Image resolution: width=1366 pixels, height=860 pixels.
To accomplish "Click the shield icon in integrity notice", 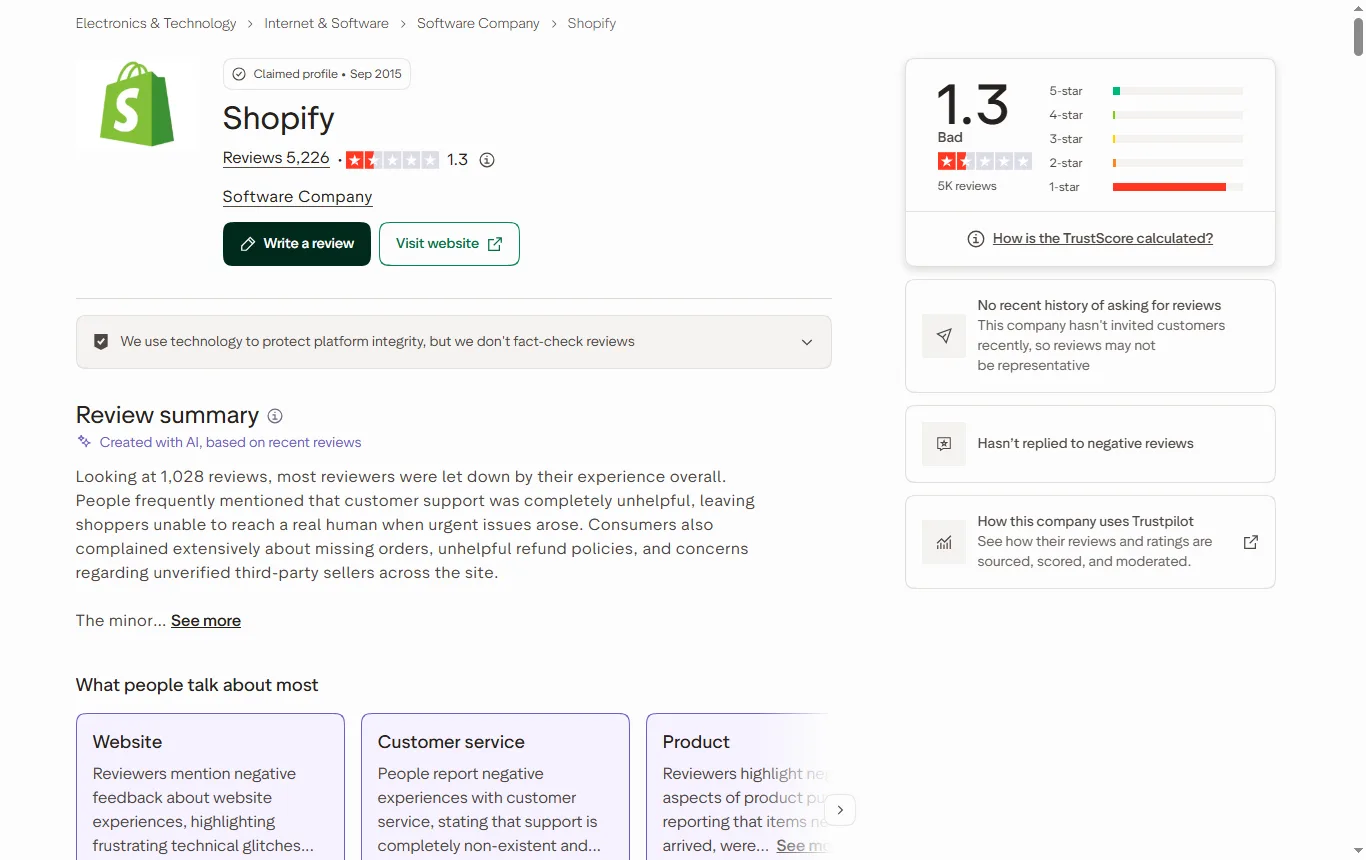I will tap(101, 342).
